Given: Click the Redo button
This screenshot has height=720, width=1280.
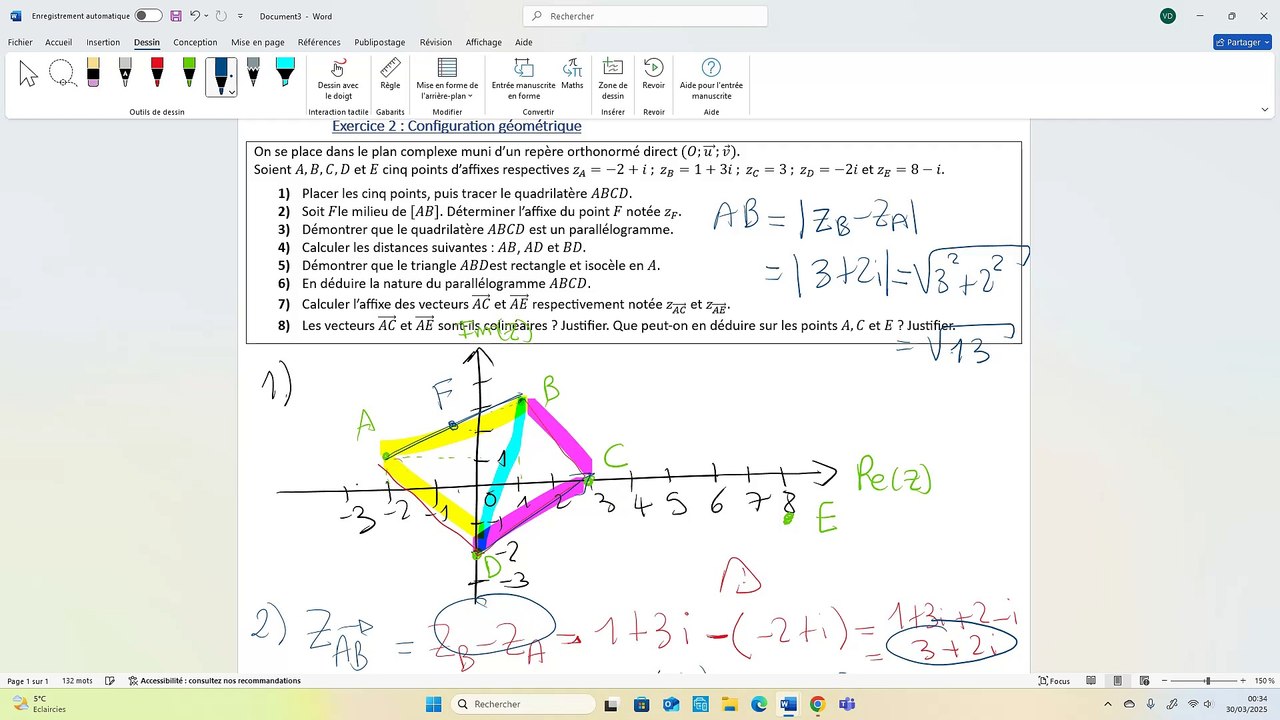Looking at the screenshot, I should [x=221, y=16].
